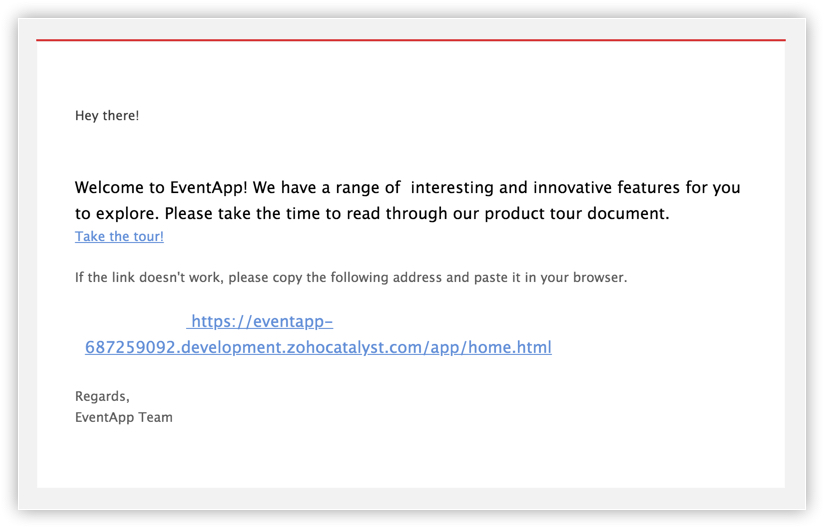Click the word "development" in the URL
This screenshot has height=528, width=824.
tap(218, 347)
